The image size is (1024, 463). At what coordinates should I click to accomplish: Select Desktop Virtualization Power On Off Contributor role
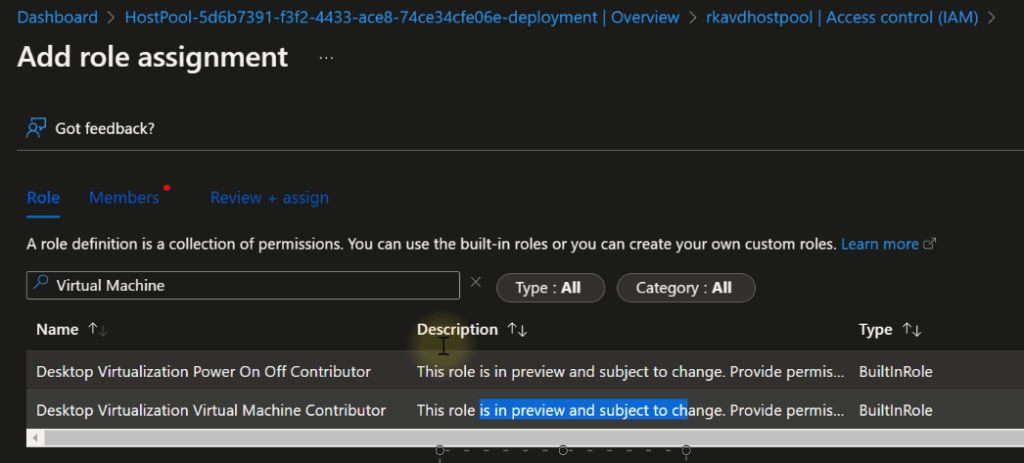203,371
